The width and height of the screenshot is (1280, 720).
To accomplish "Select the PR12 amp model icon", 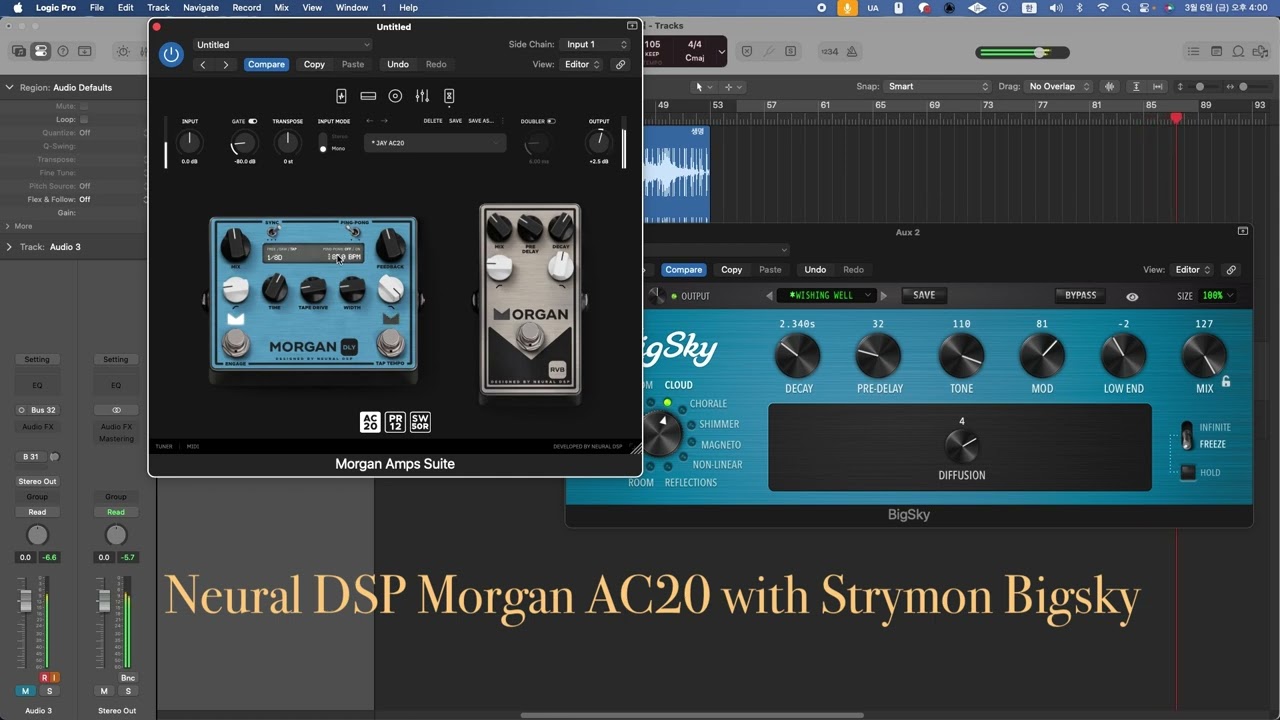I will (395, 422).
